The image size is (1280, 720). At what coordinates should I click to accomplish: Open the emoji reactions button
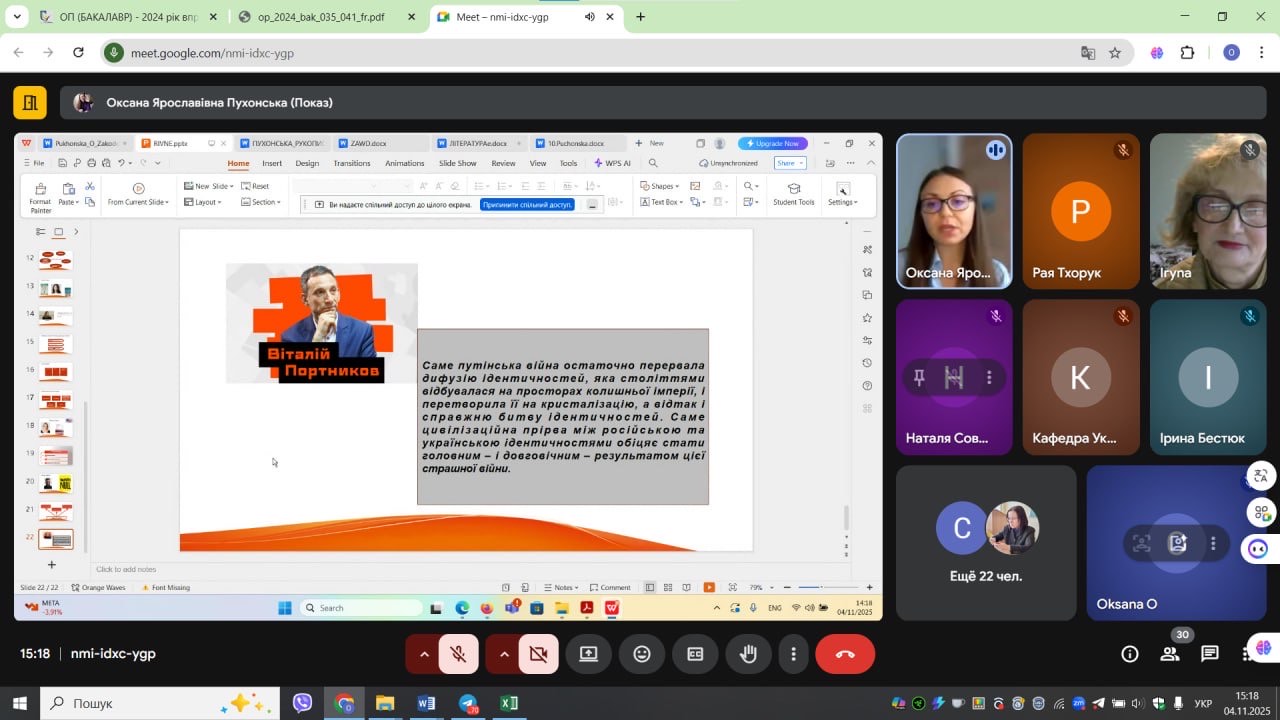point(642,654)
